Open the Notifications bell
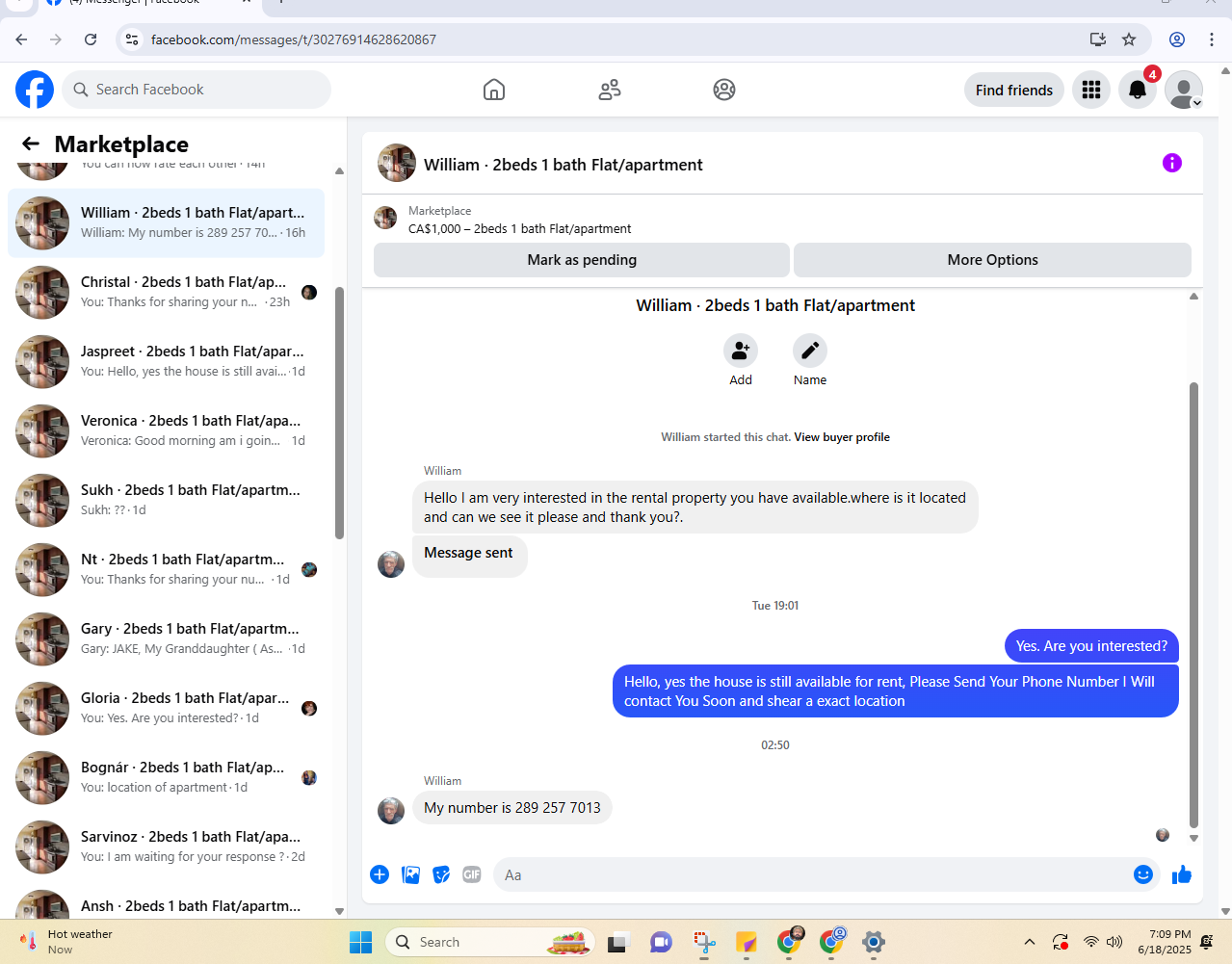Screen dimensions: 1232x964 click(1138, 90)
